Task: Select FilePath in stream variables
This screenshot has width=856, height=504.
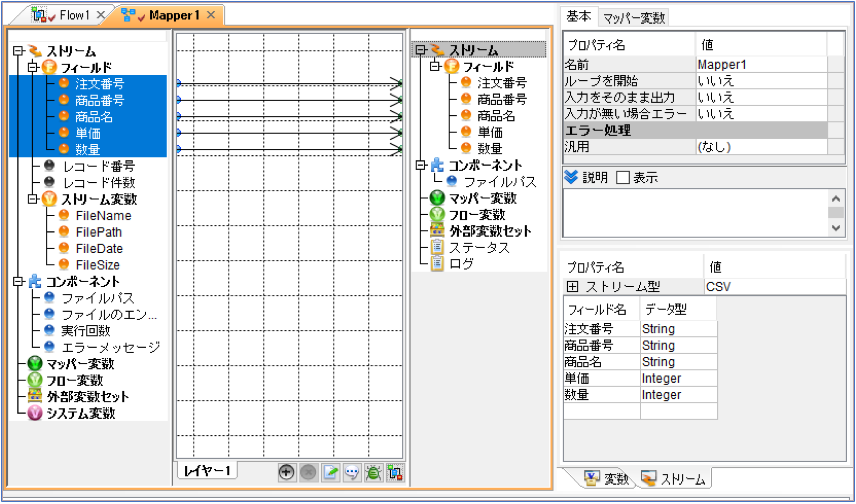Action: (99, 232)
